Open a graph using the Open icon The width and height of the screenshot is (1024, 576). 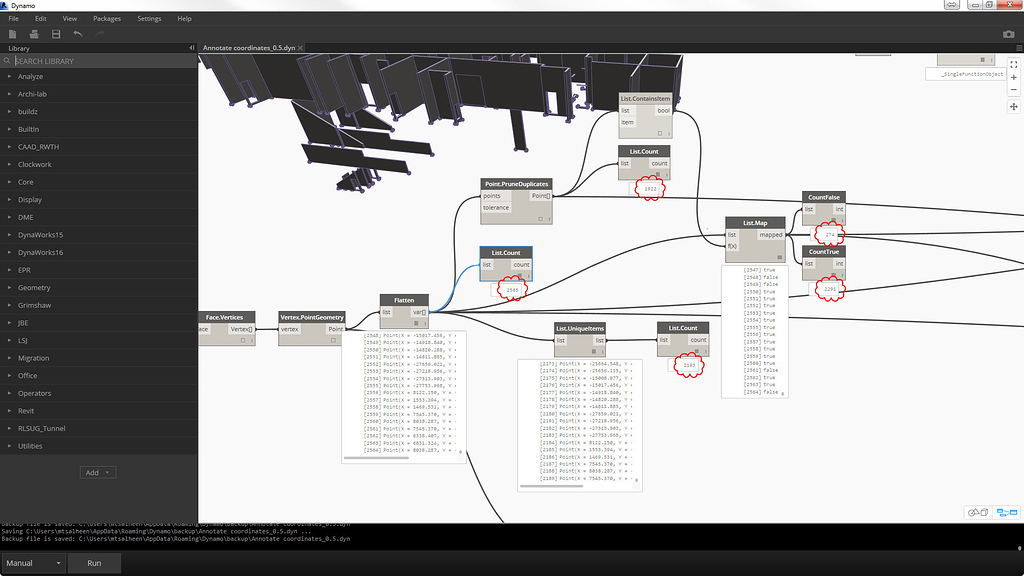tap(33, 33)
